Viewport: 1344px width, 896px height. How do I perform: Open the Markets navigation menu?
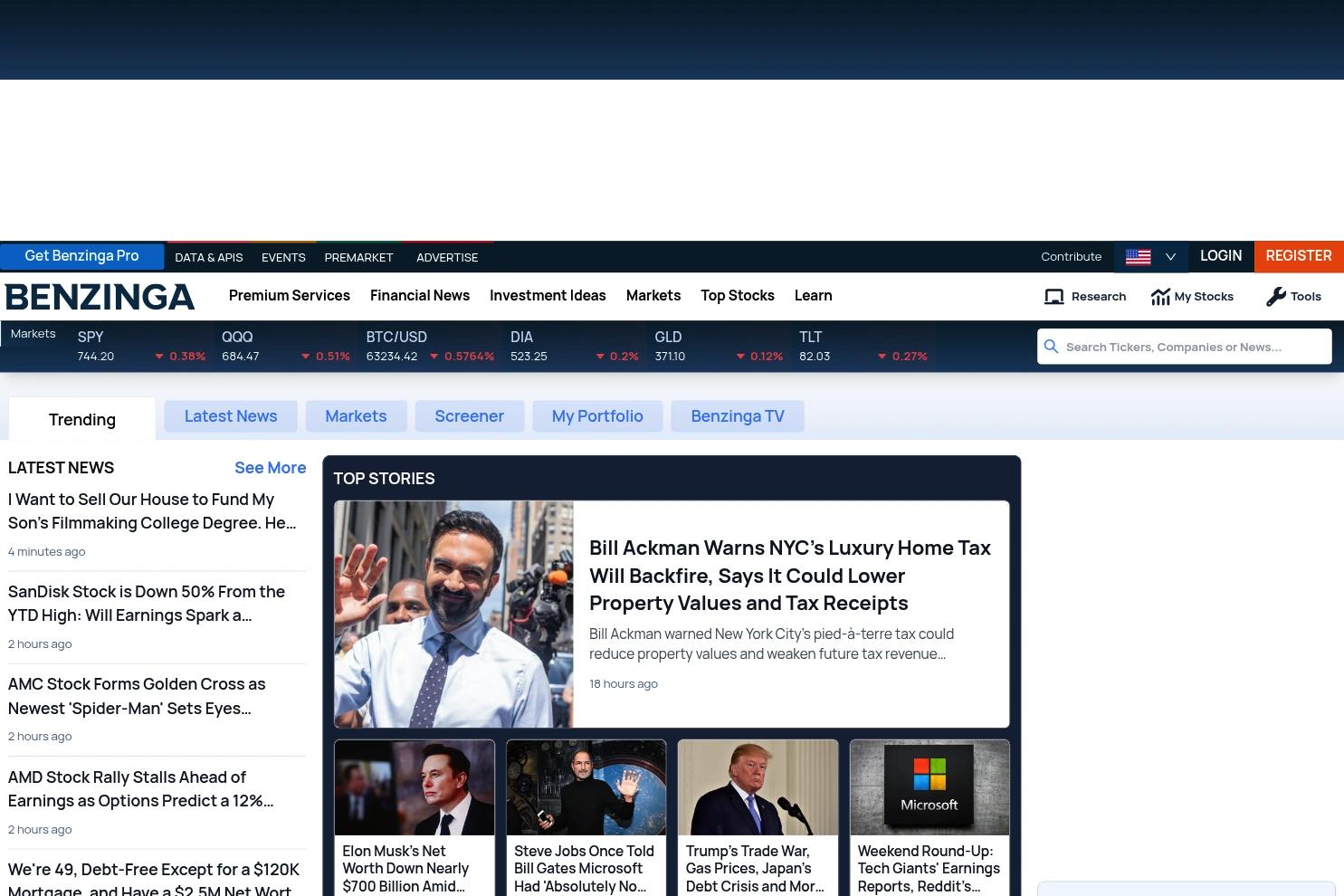click(653, 295)
